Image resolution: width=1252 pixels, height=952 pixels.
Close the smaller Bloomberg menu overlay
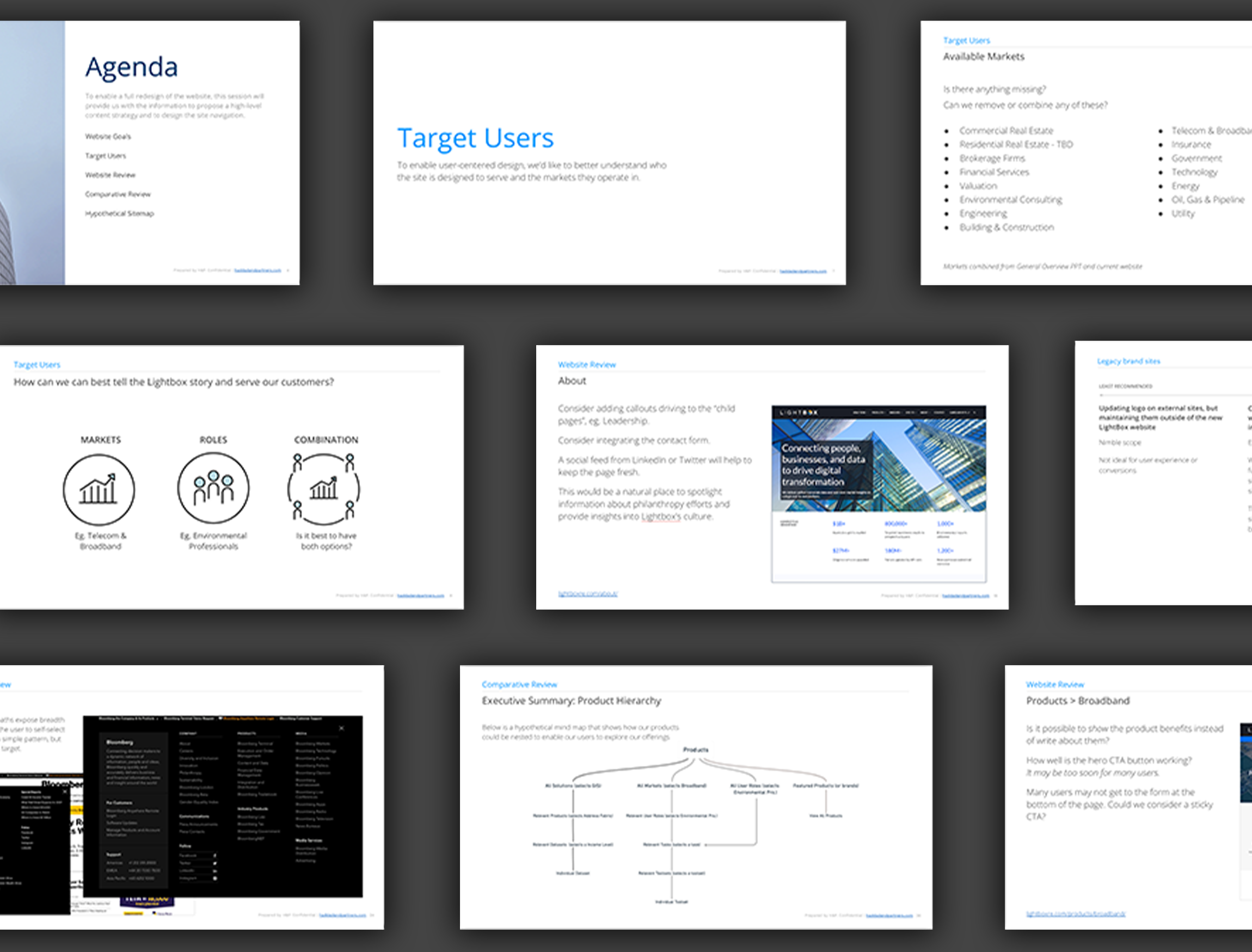click(x=65, y=791)
